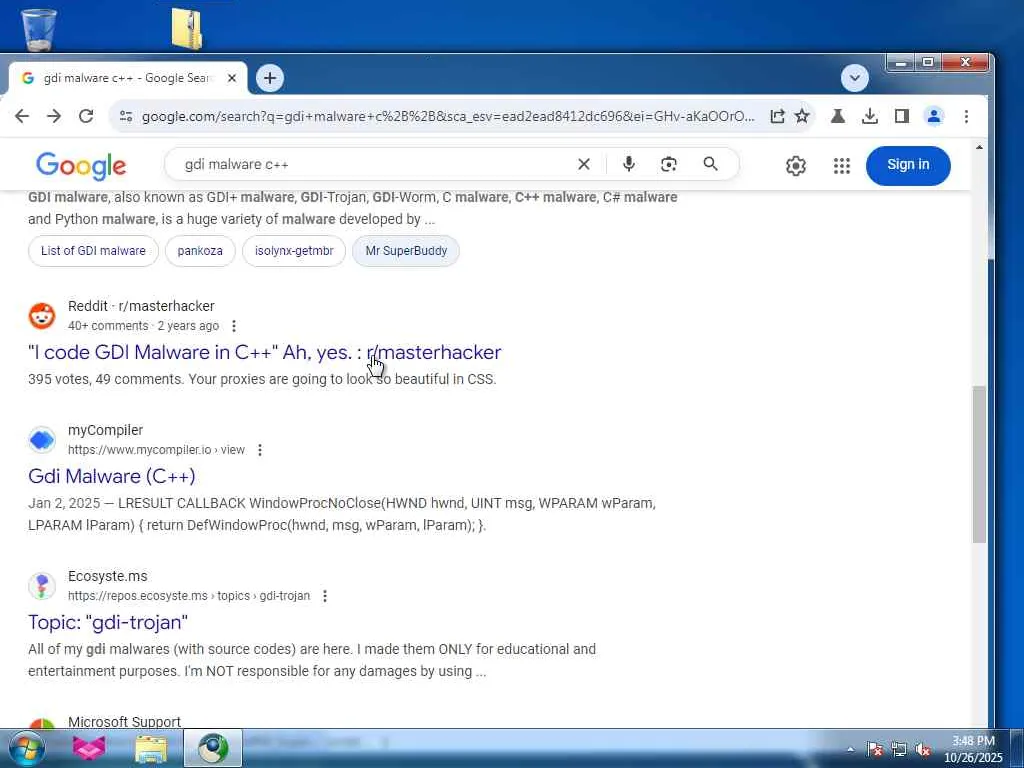Select the Mr SuperBuddy chip
The height and width of the screenshot is (768, 1024).
pos(406,251)
